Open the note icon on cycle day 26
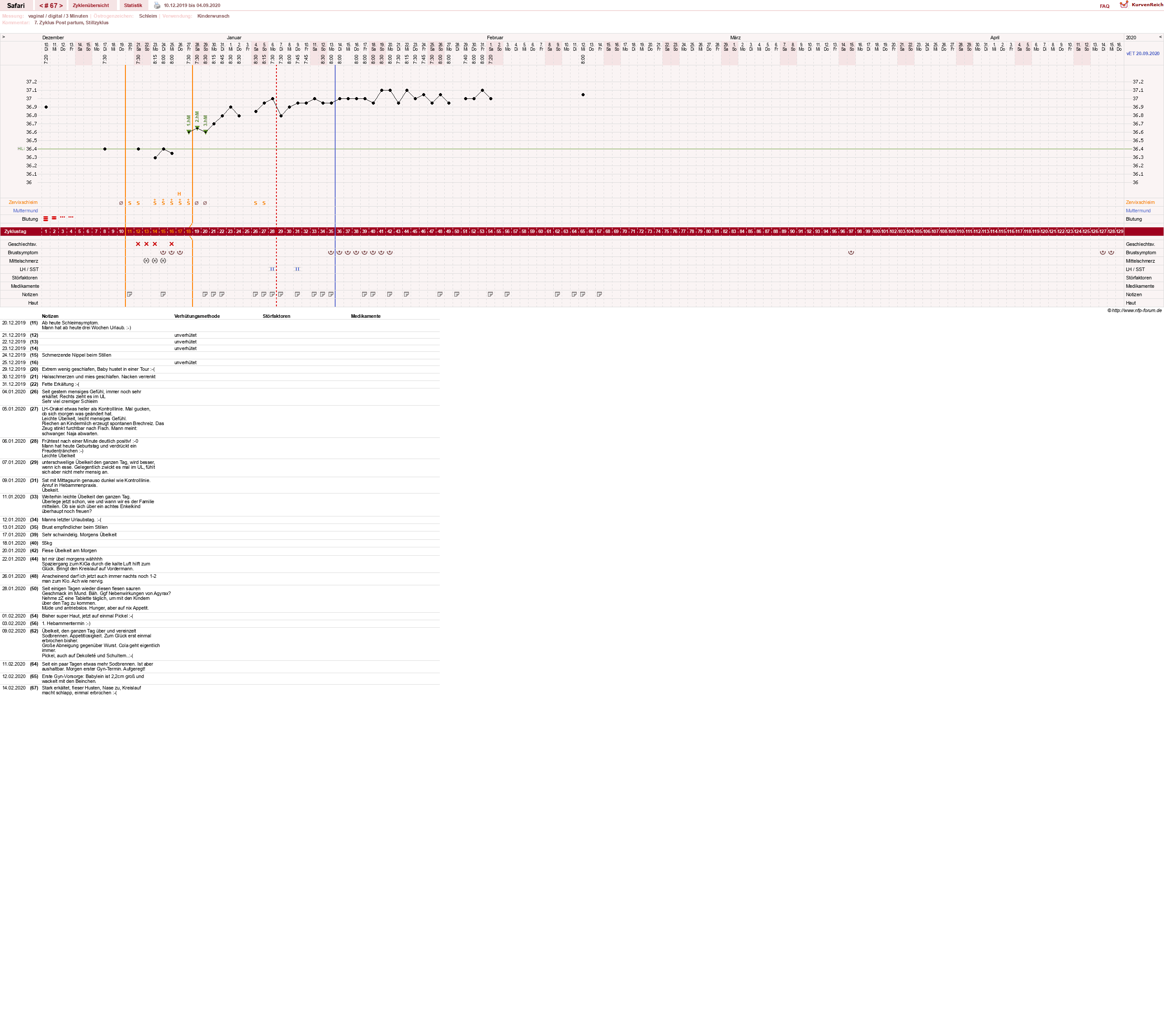The image size is (1164, 1036). point(256,294)
